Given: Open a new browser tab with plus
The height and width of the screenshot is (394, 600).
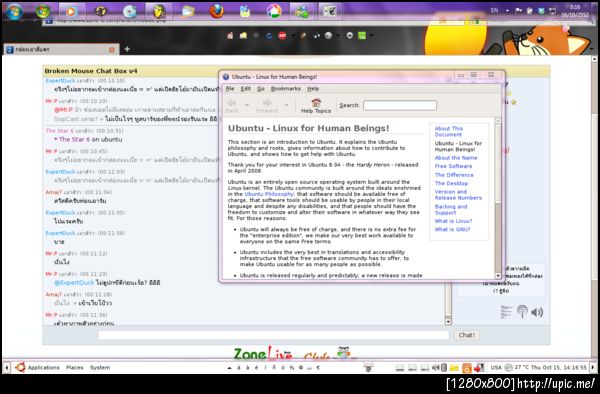Looking at the screenshot, I should click(x=127, y=49).
